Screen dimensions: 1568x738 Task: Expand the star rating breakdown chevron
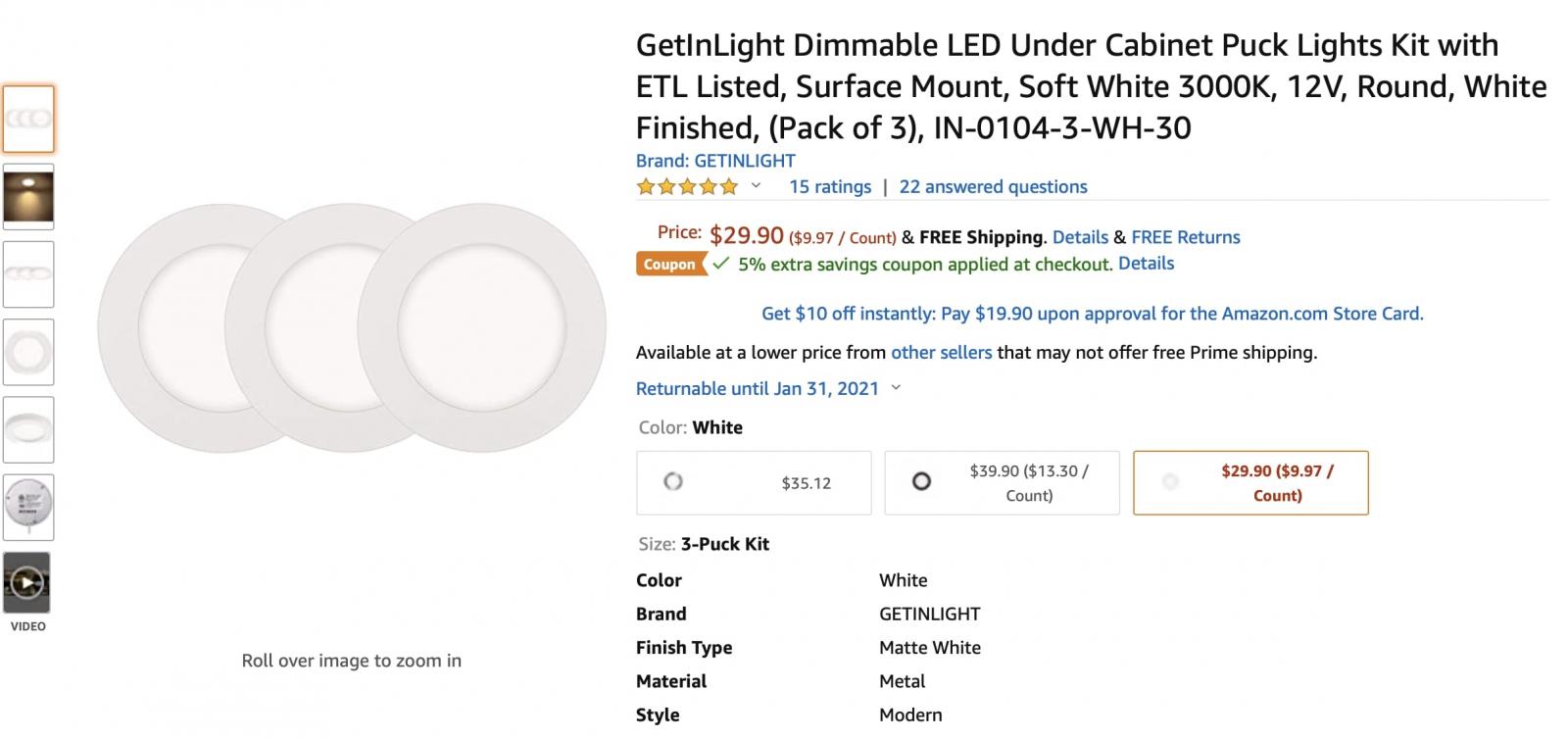pyautogui.click(x=756, y=185)
